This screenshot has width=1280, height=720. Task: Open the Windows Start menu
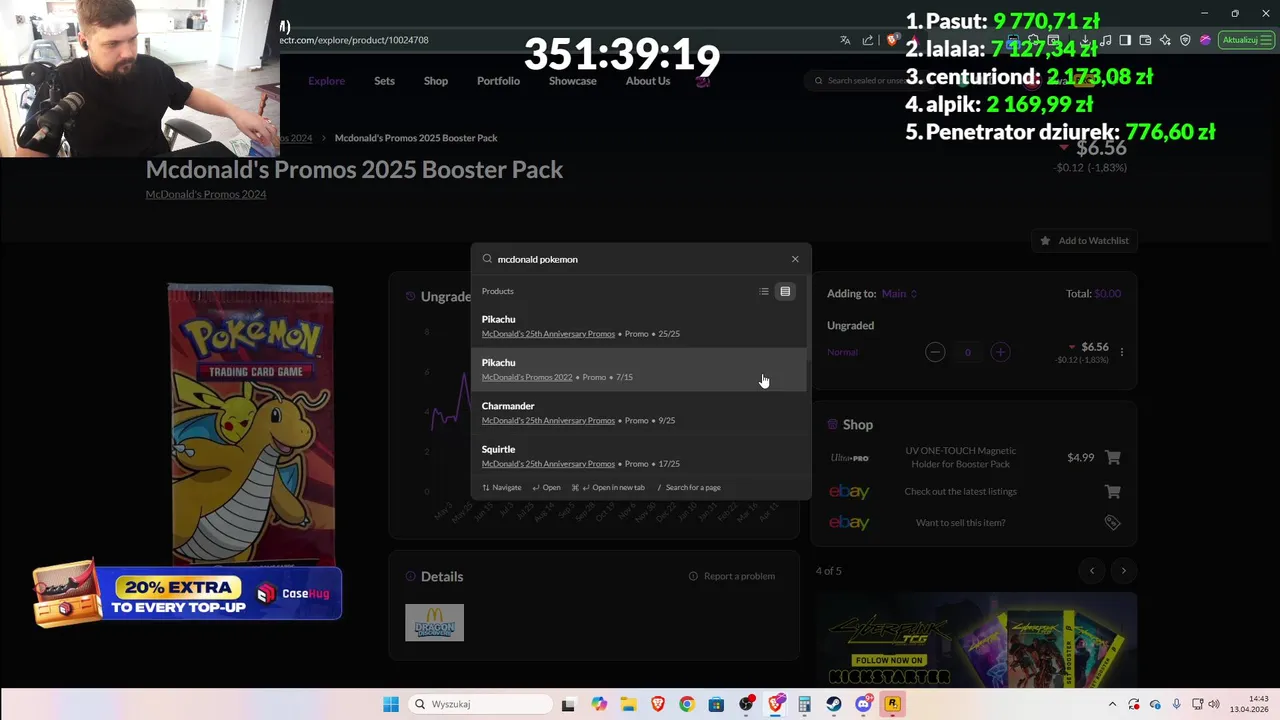click(391, 704)
